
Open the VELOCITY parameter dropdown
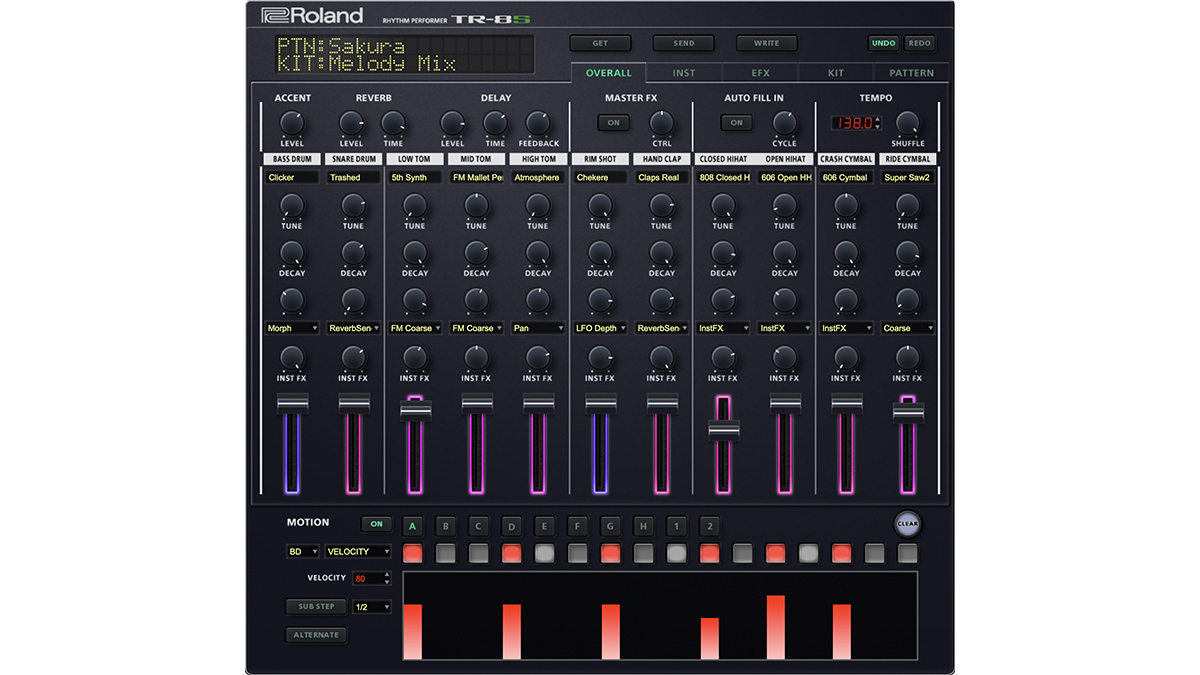358,551
